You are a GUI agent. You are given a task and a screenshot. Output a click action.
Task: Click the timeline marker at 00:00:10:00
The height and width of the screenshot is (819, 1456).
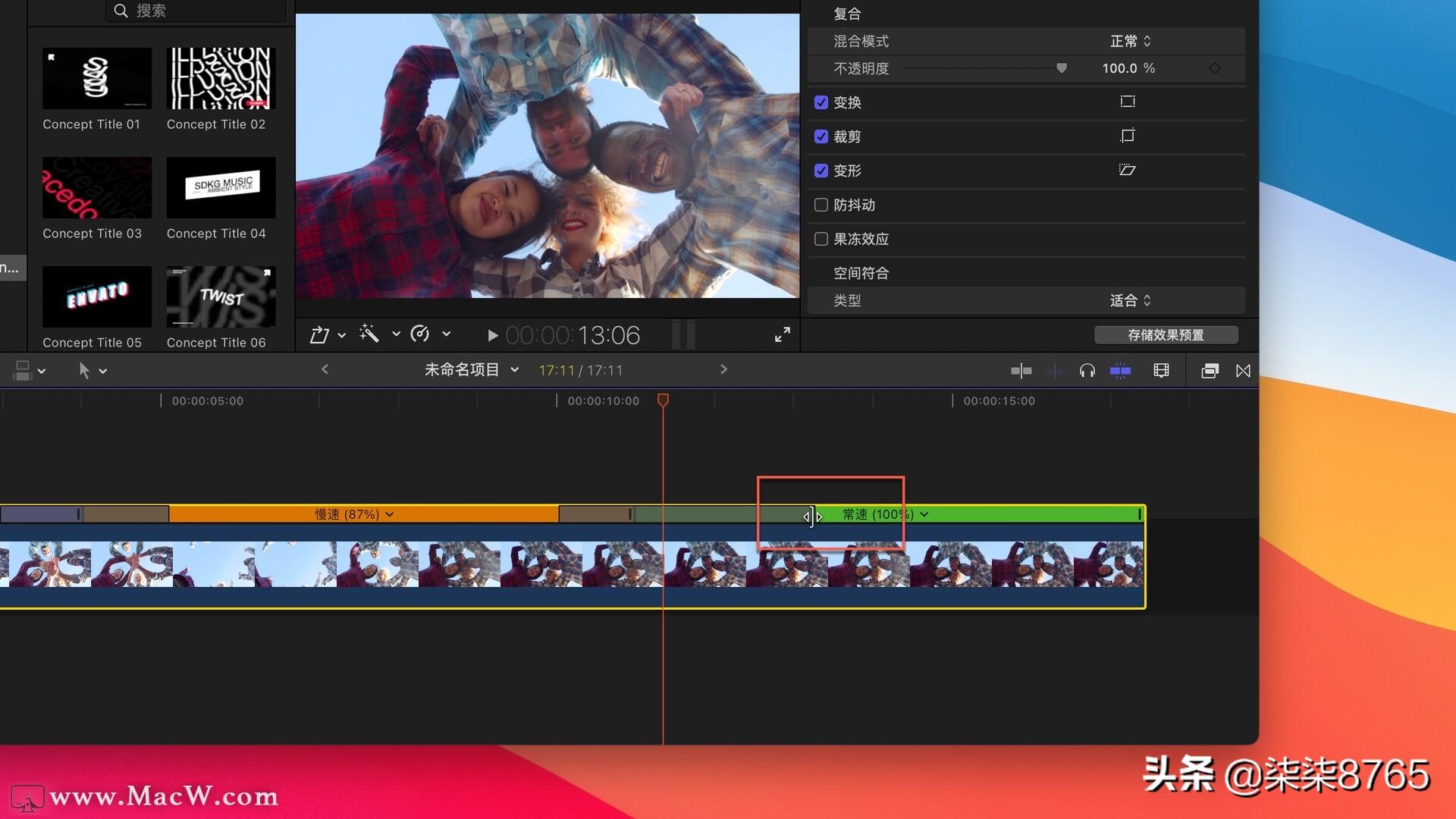click(557, 401)
